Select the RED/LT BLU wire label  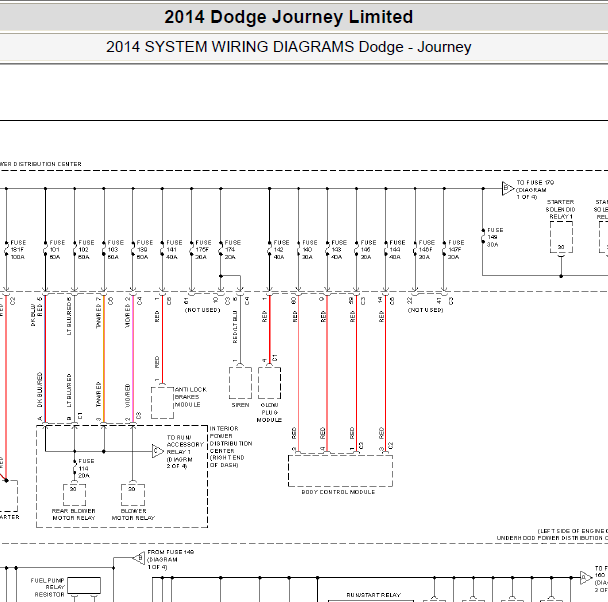coord(235,327)
